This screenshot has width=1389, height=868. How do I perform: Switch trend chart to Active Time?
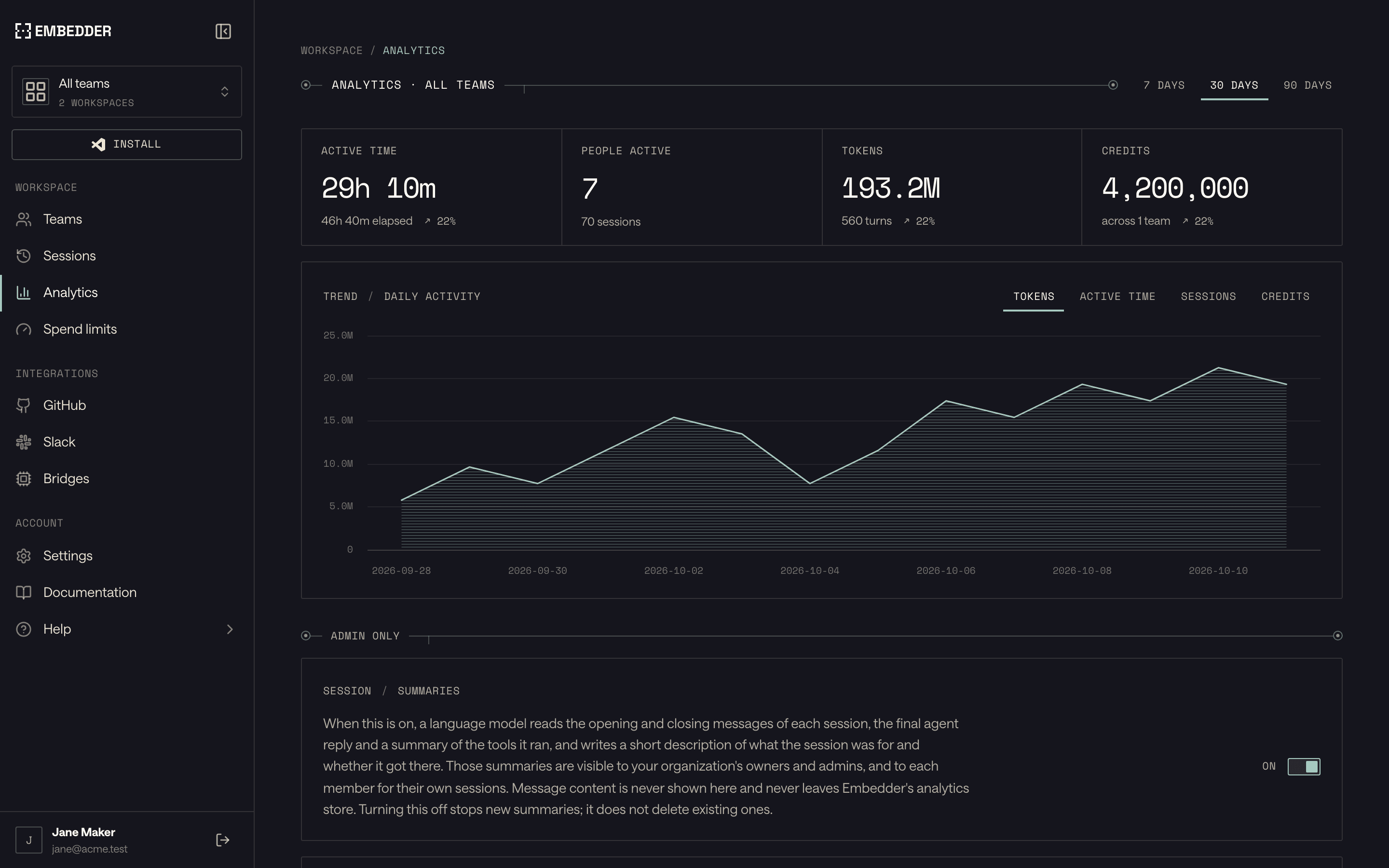[x=1117, y=297]
